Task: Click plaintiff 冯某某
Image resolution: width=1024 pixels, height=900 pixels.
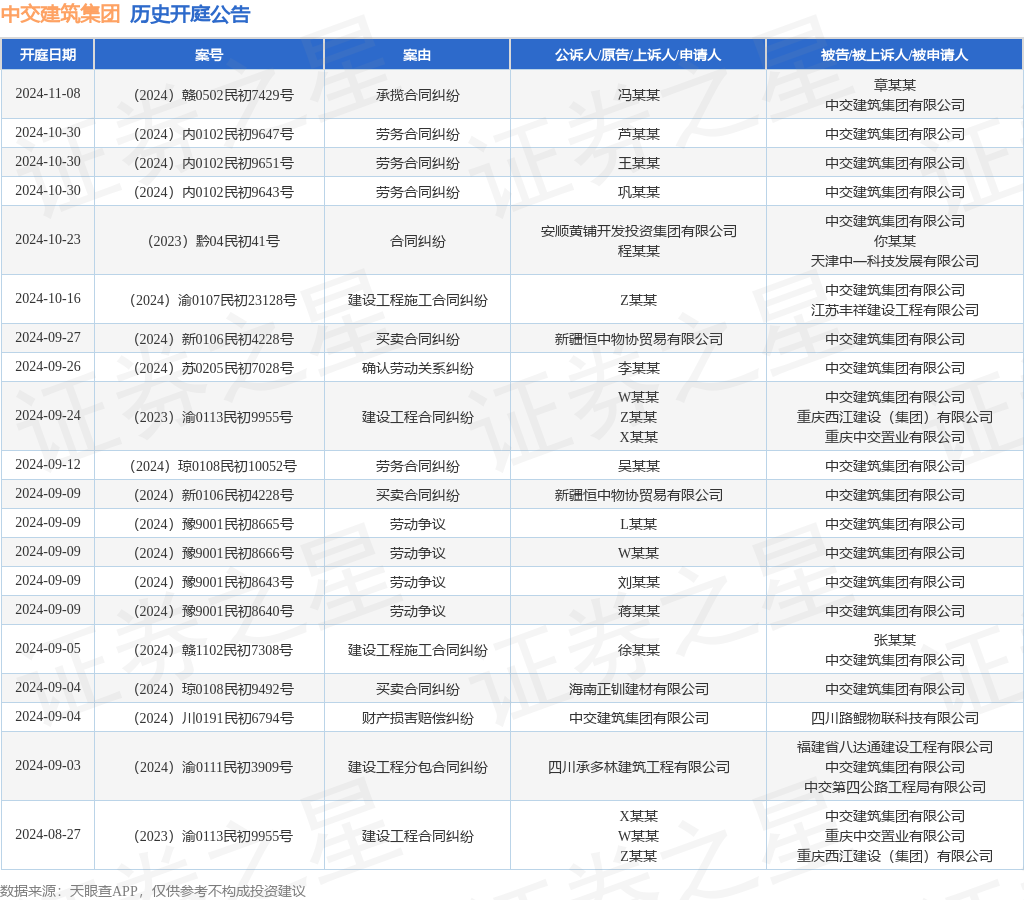Action: pyautogui.click(x=639, y=95)
